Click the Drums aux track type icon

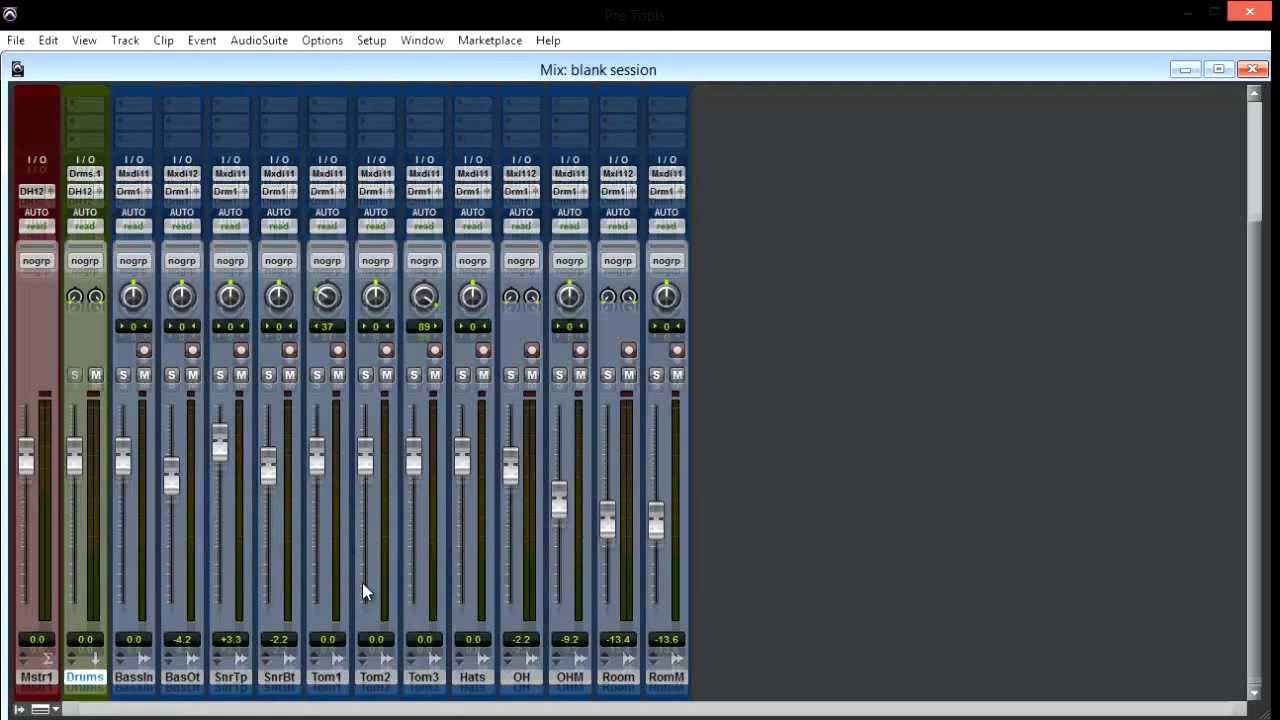95,659
